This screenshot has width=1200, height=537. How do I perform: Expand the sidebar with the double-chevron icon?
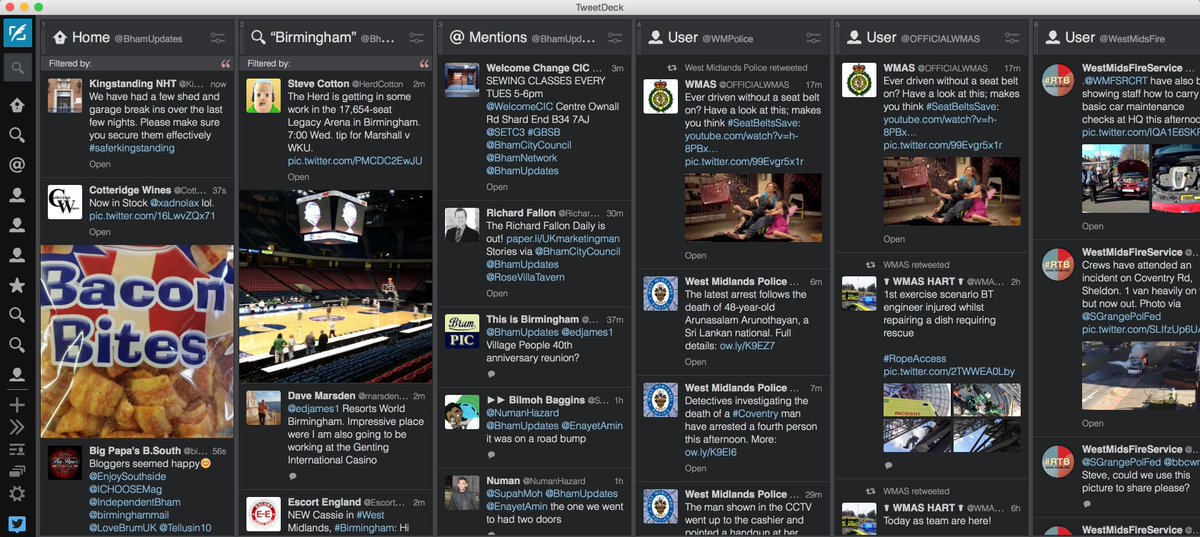point(17,427)
